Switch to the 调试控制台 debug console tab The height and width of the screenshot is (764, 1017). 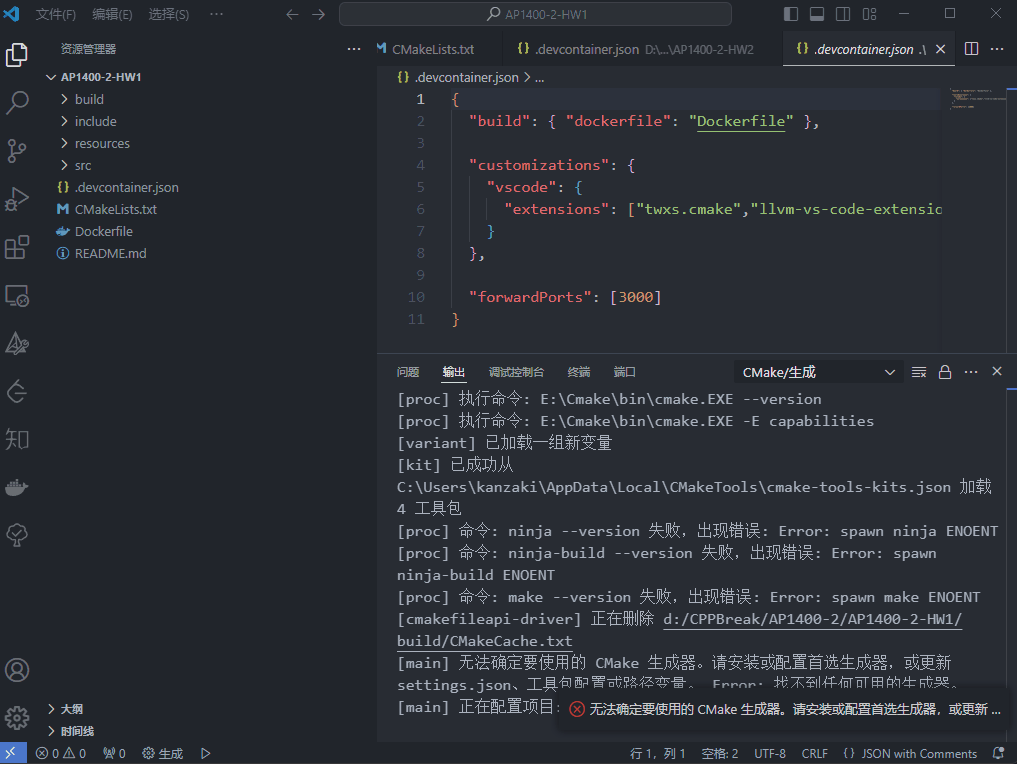(516, 372)
